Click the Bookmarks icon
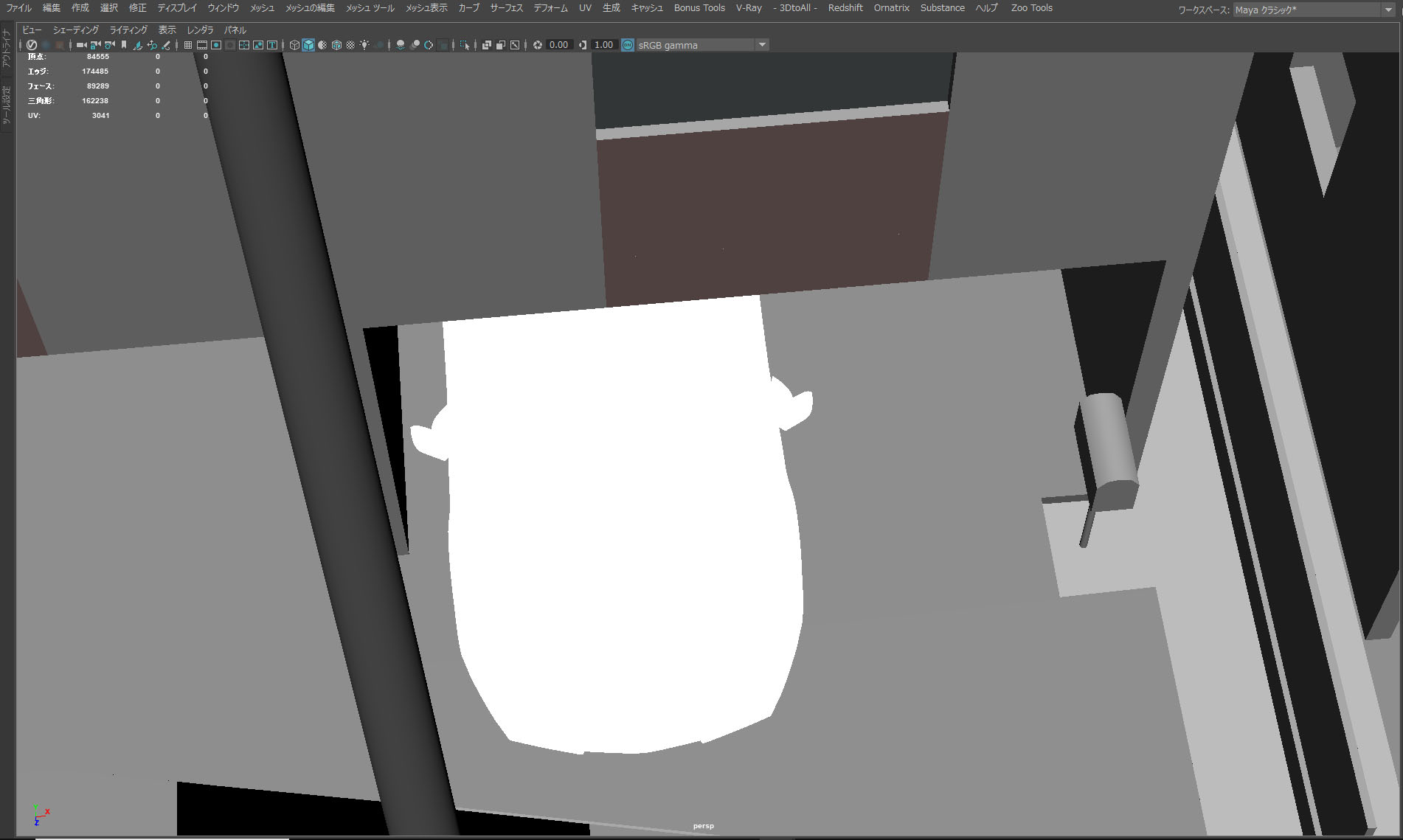Viewport: 1403px width, 840px height. (x=124, y=45)
